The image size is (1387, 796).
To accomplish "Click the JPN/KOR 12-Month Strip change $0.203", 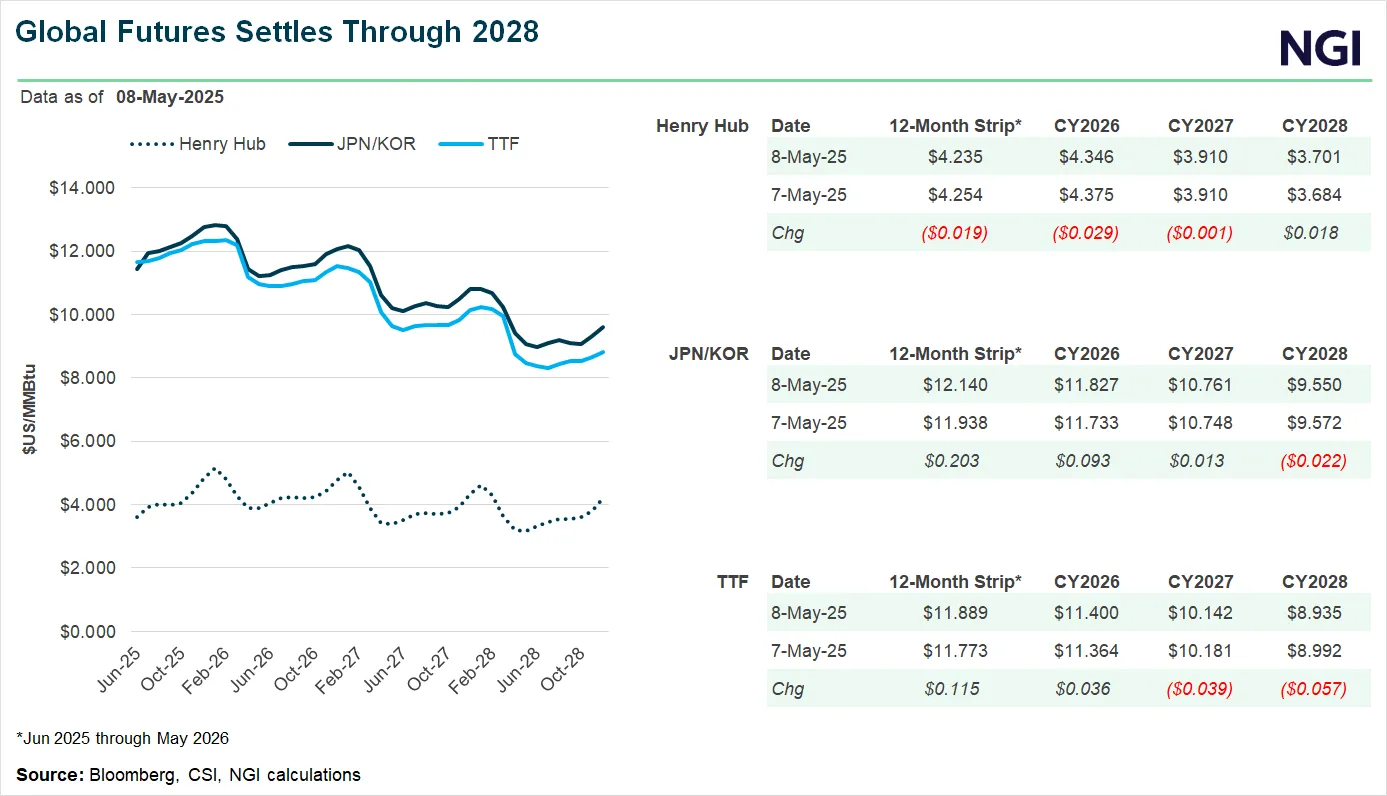I will [x=955, y=461].
